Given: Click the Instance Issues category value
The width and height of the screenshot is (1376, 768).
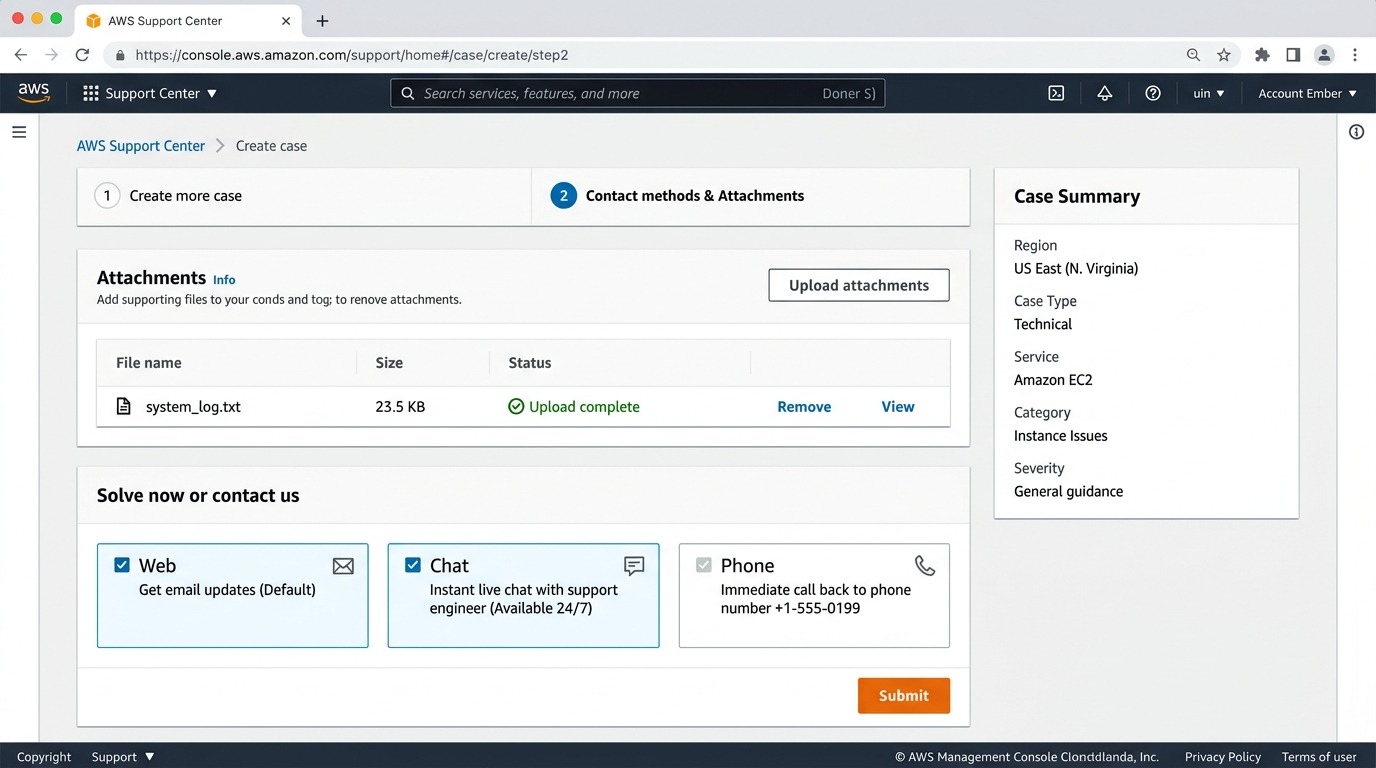Looking at the screenshot, I should point(1061,436).
